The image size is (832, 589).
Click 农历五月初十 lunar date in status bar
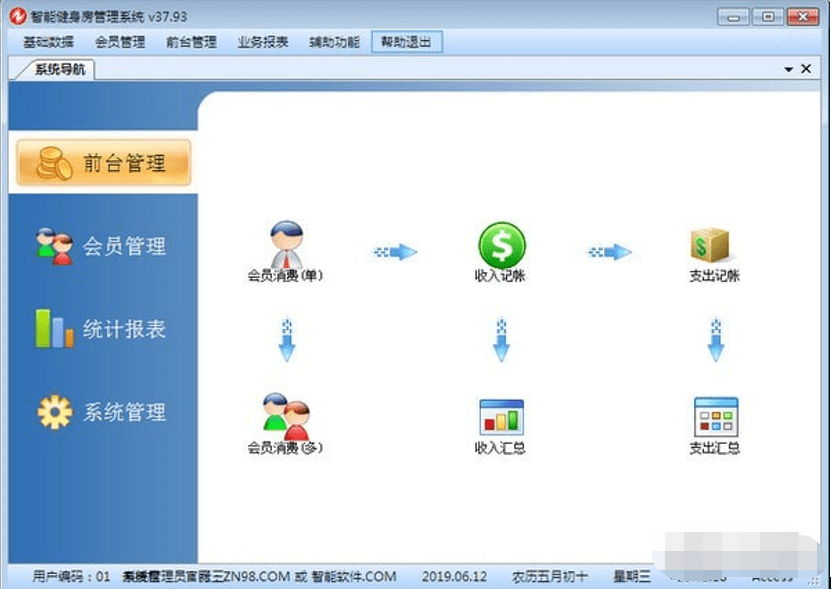tap(549, 576)
